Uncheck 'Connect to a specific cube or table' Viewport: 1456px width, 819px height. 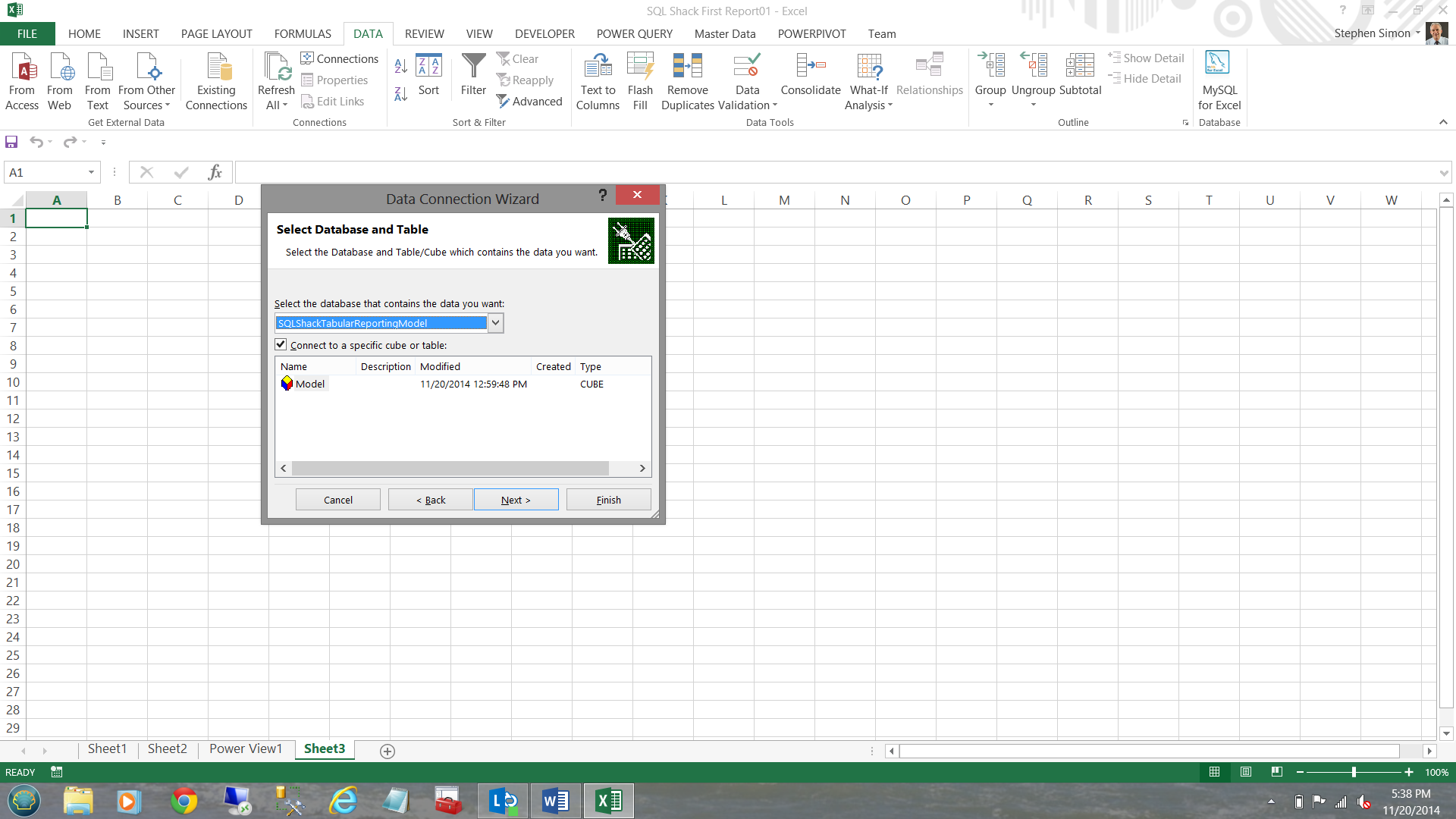point(281,345)
